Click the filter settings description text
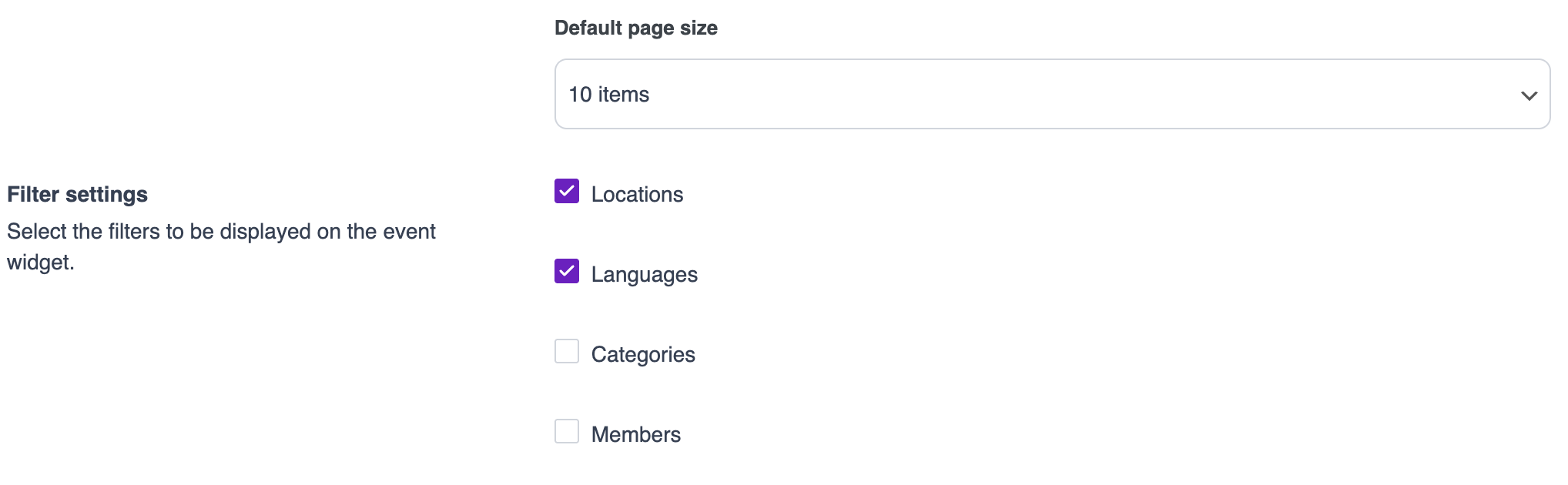This screenshot has height=485, width=1568. [x=221, y=232]
